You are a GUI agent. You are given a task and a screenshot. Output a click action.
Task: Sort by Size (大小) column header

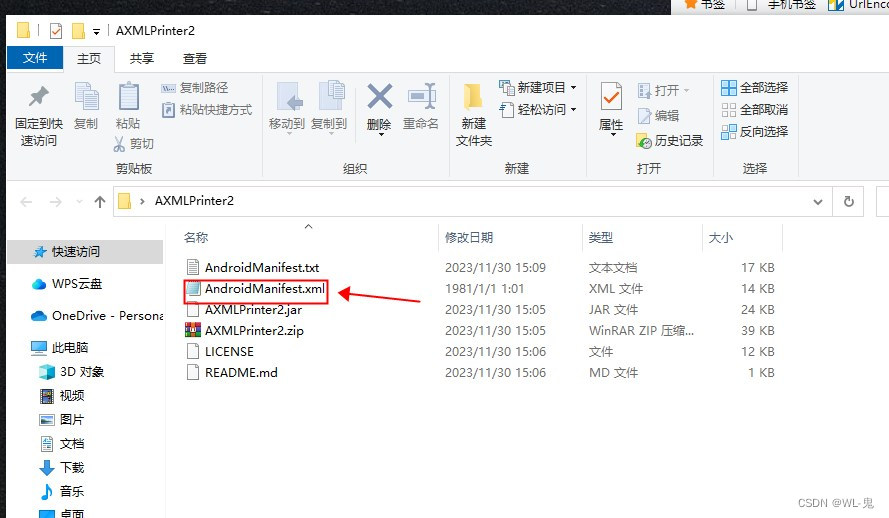[721, 237]
